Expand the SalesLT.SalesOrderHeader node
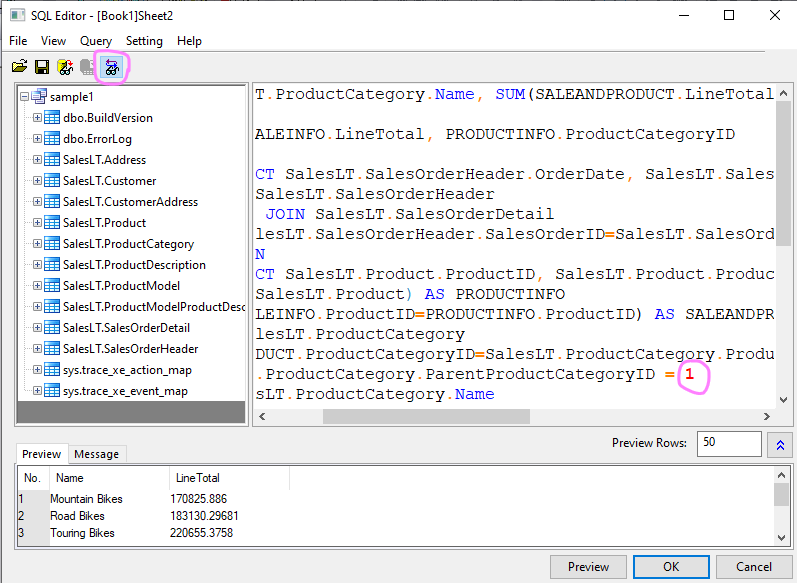Screen dimensions: 797x583 (38, 349)
